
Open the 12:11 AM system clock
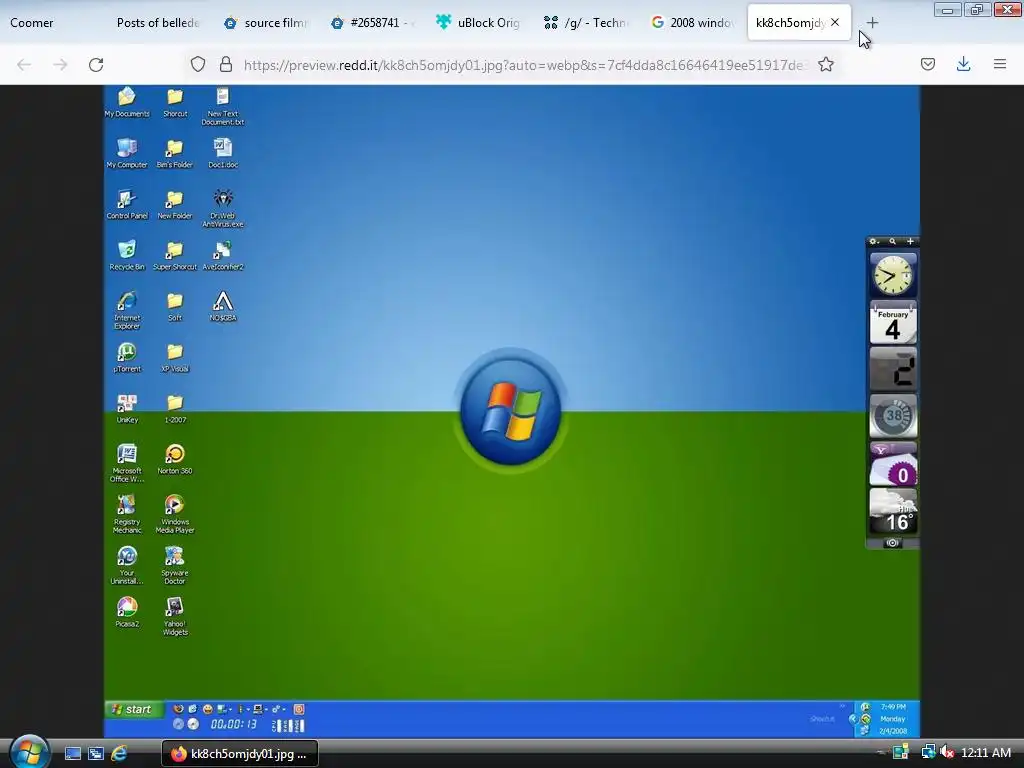pos(985,753)
